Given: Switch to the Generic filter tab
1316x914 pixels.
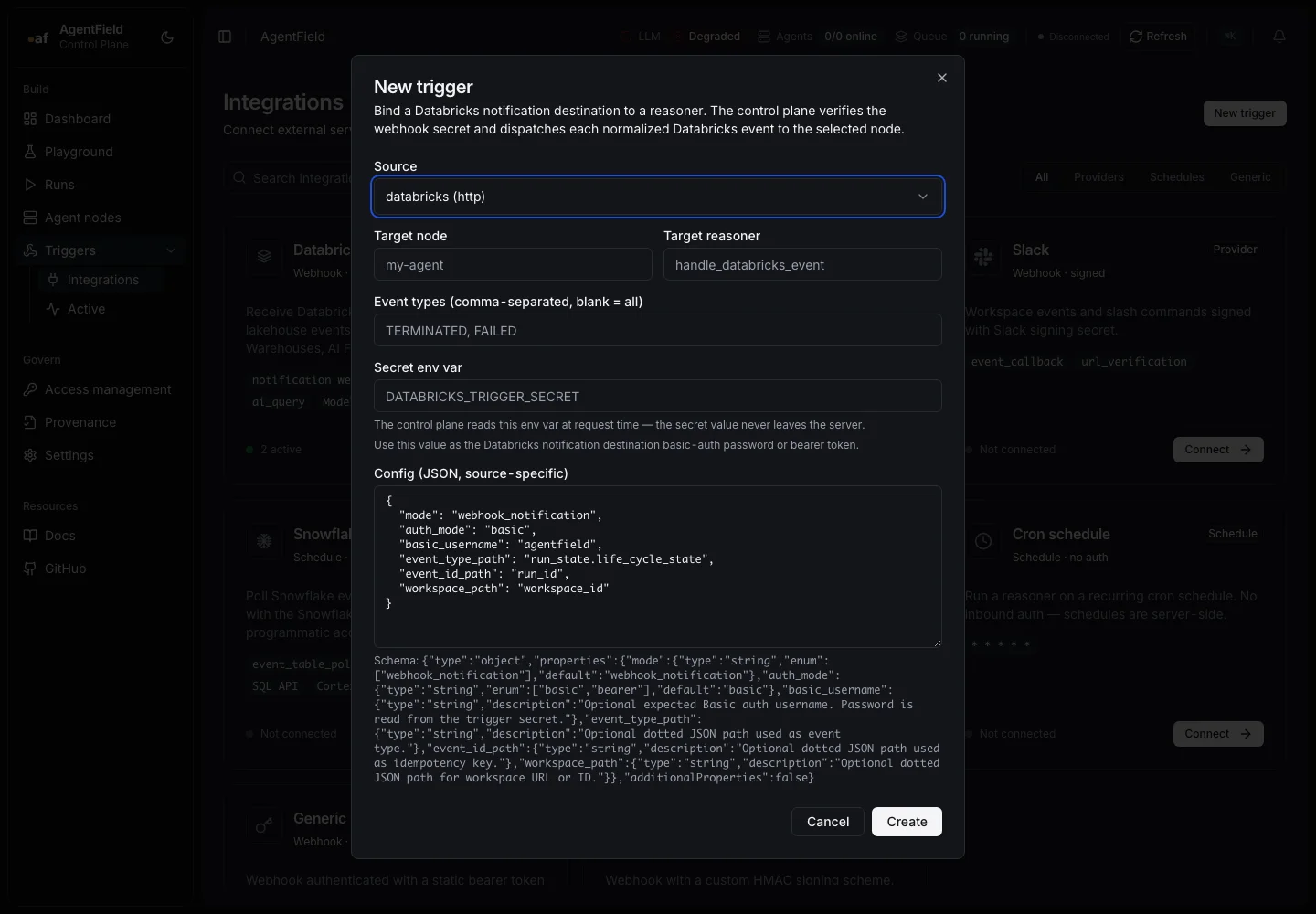Looking at the screenshot, I should click(1250, 177).
